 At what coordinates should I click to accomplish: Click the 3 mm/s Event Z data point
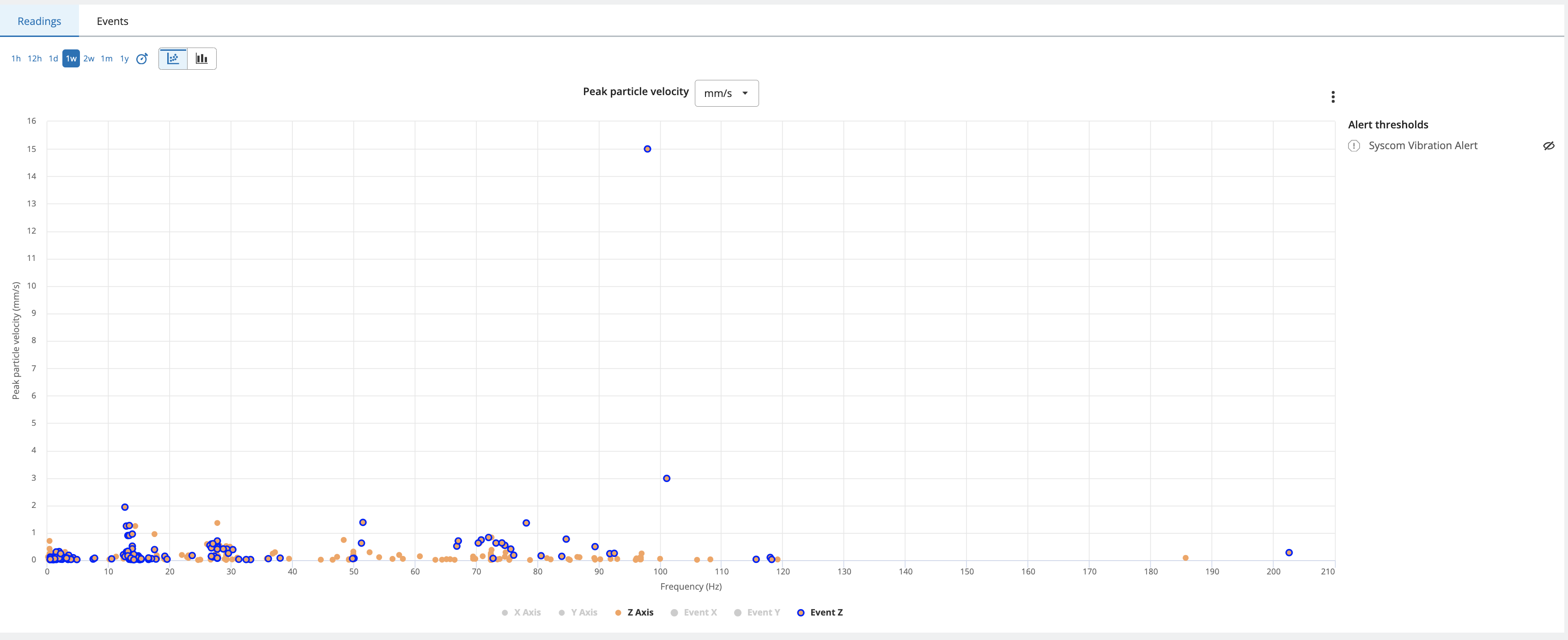point(667,479)
